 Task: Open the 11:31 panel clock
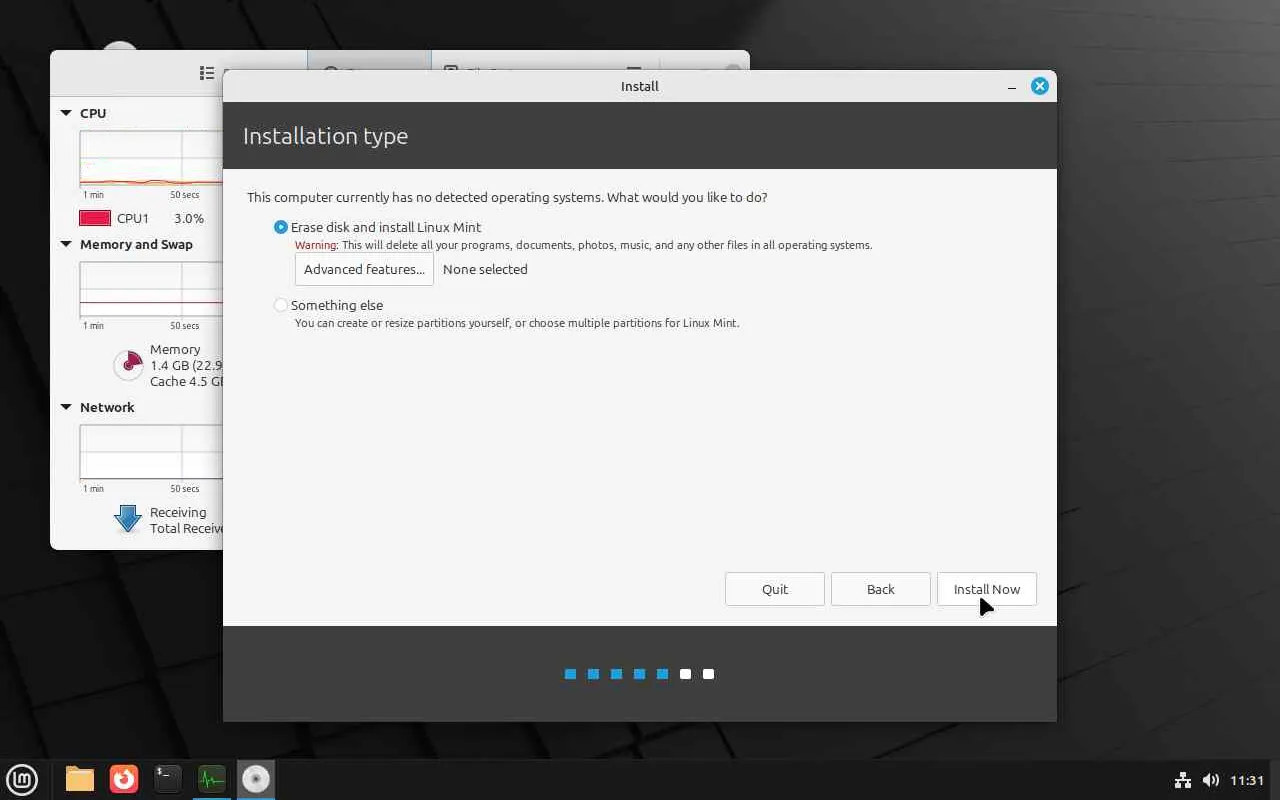click(x=1247, y=780)
